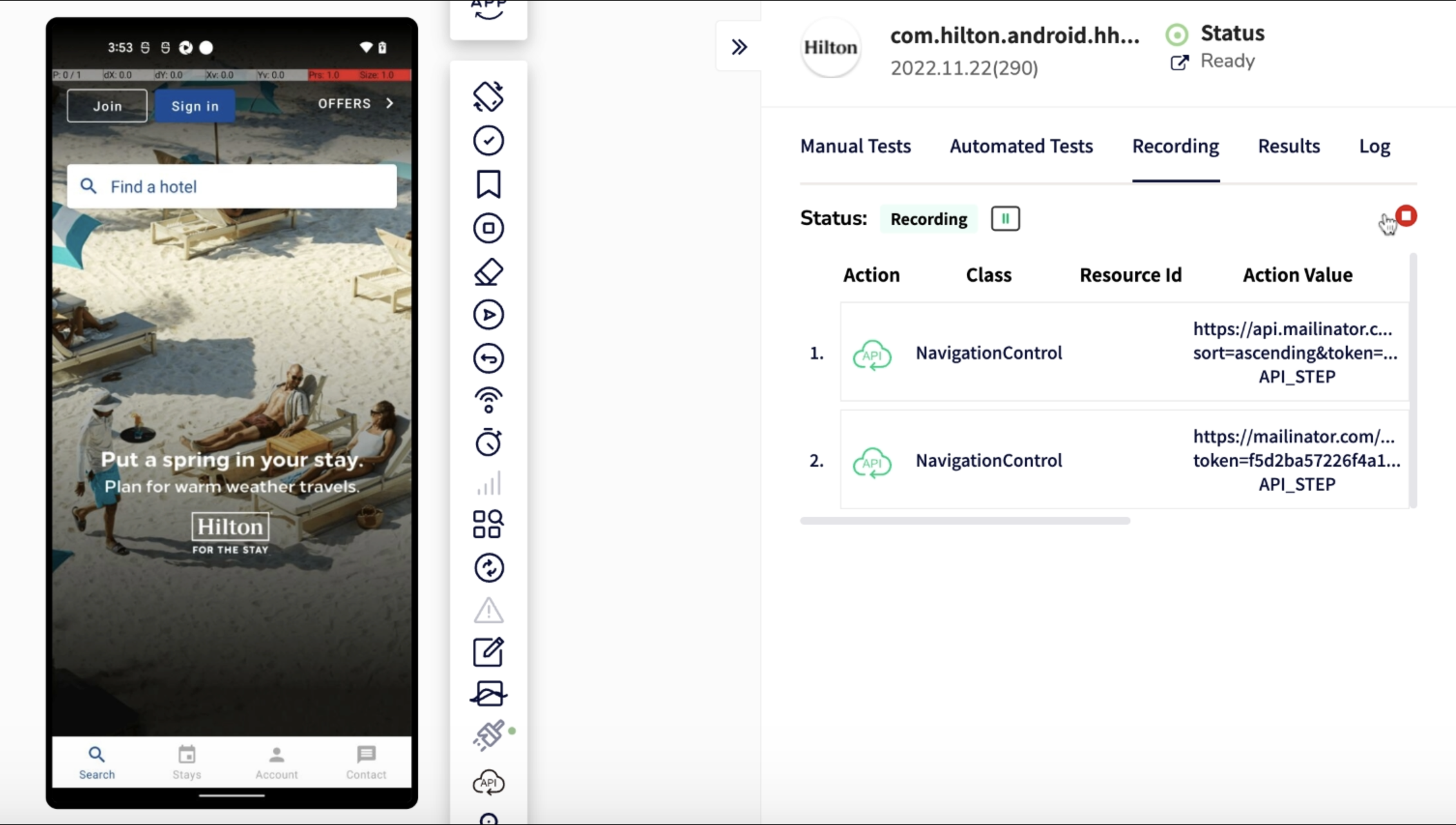
Task: Open the Wi-Fi network settings icon
Action: coord(488,400)
